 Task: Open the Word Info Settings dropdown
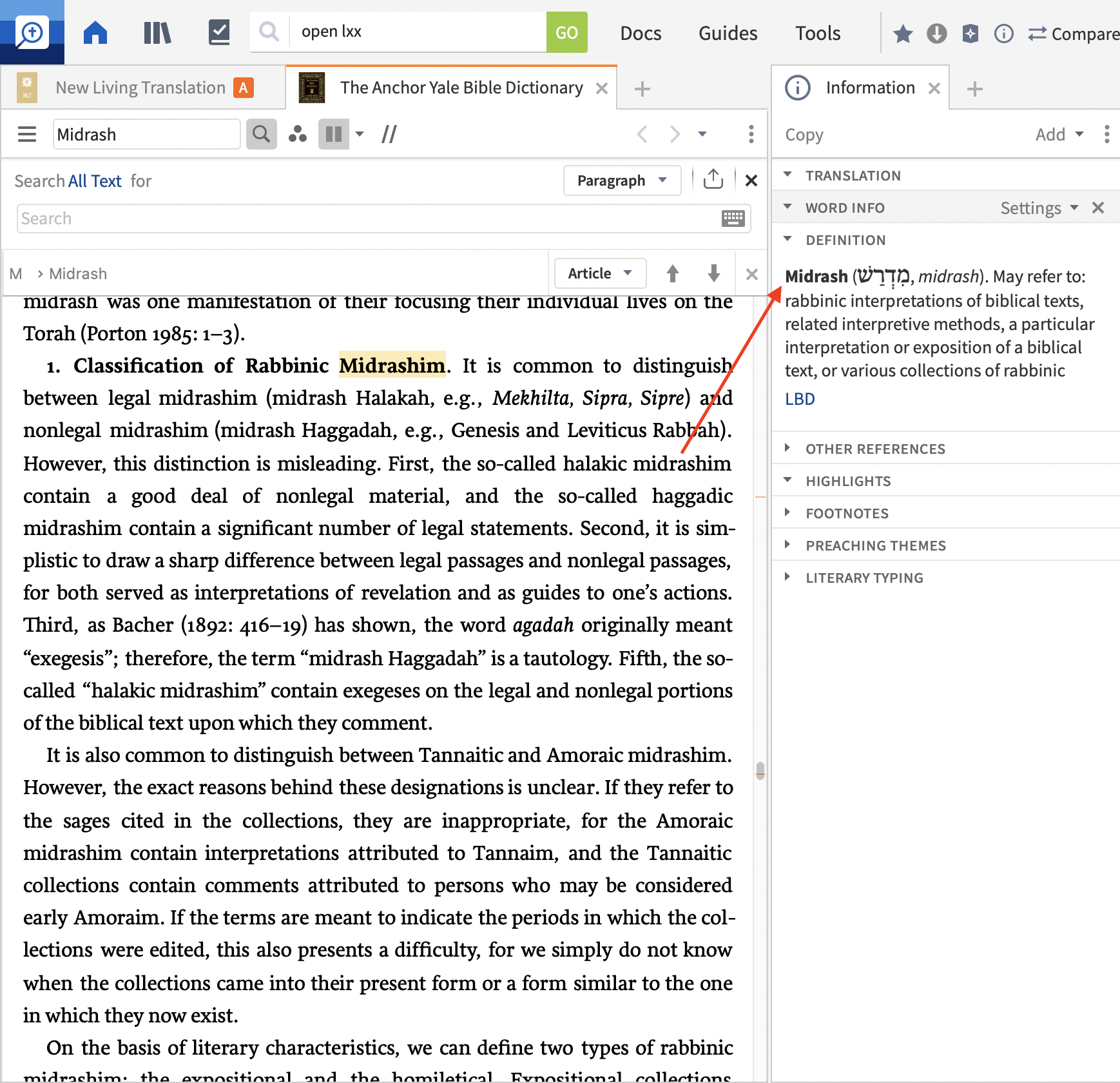click(1039, 208)
